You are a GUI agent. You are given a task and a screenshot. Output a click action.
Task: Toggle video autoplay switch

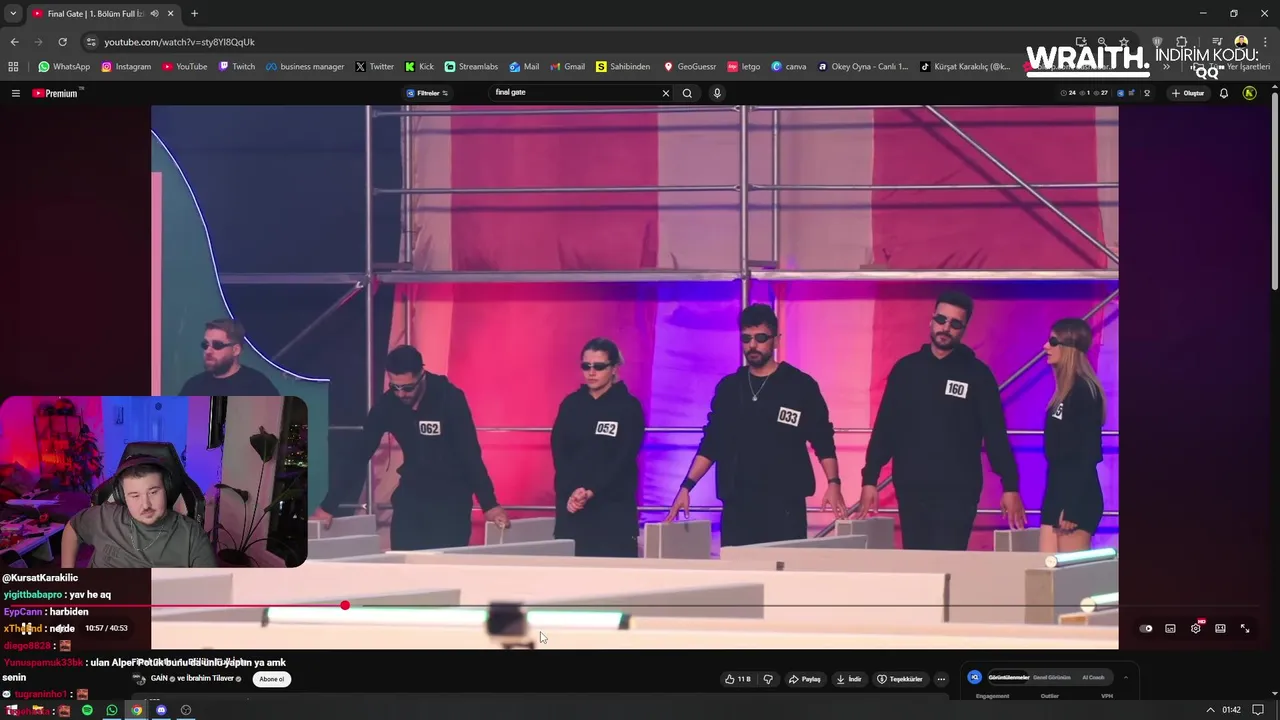(x=1146, y=629)
